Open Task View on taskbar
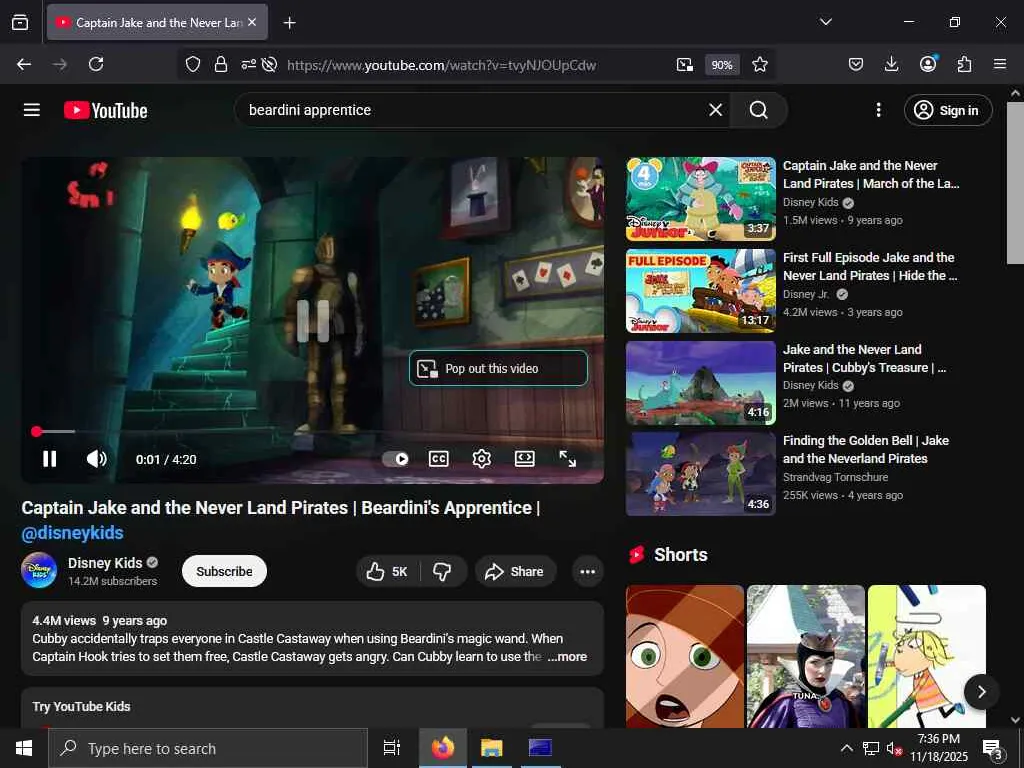This screenshot has height=768, width=1024. click(x=392, y=748)
